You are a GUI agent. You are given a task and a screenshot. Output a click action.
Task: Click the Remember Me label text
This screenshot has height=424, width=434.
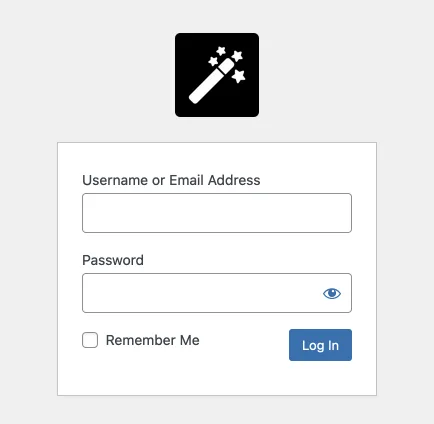(153, 340)
